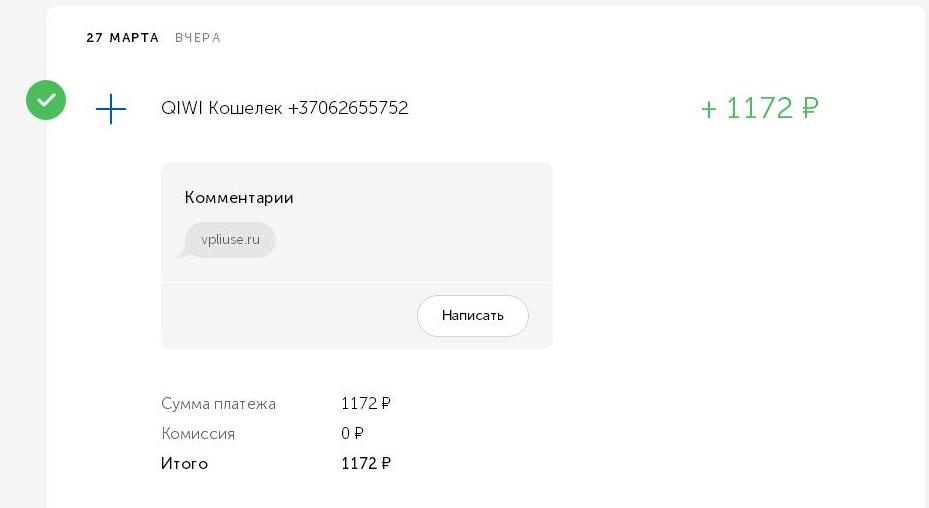The width and height of the screenshot is (929, 508).
Task: Click the ruble sign in the green amount
Action: point(810,108)
